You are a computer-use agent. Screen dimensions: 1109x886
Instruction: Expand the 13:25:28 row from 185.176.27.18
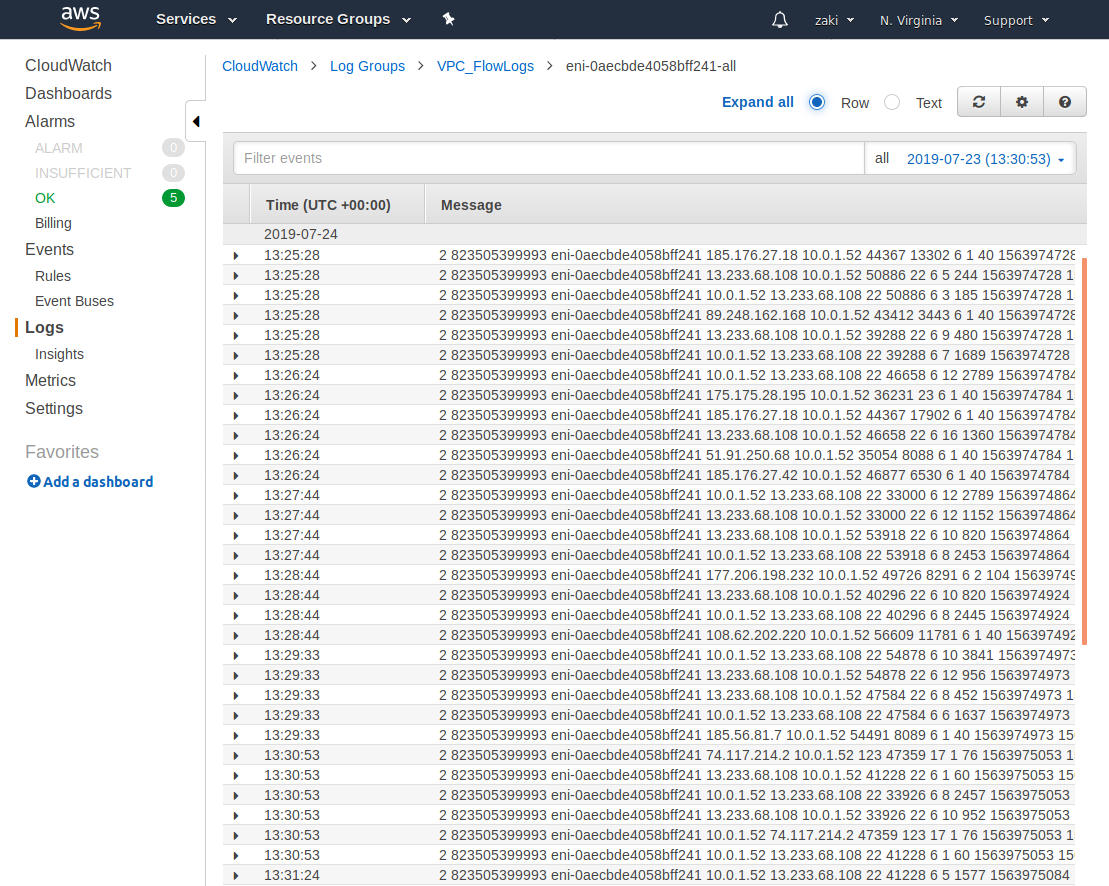(236, 255)
